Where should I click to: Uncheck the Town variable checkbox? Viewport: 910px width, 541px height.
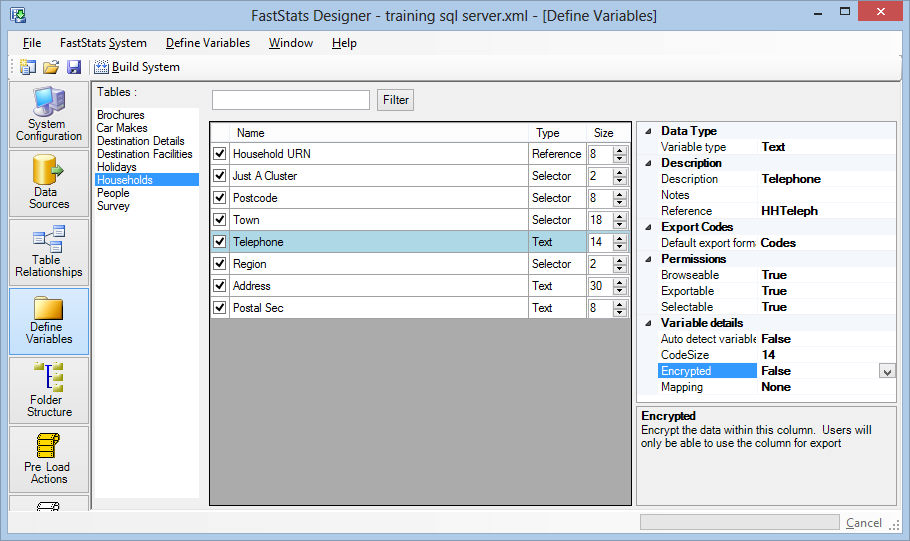pos(219,220)
